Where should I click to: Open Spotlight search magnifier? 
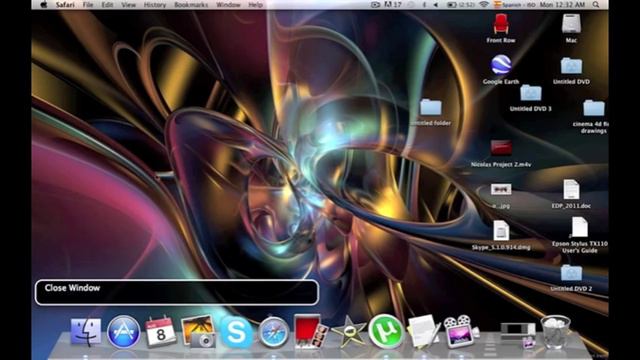[596, 5]
